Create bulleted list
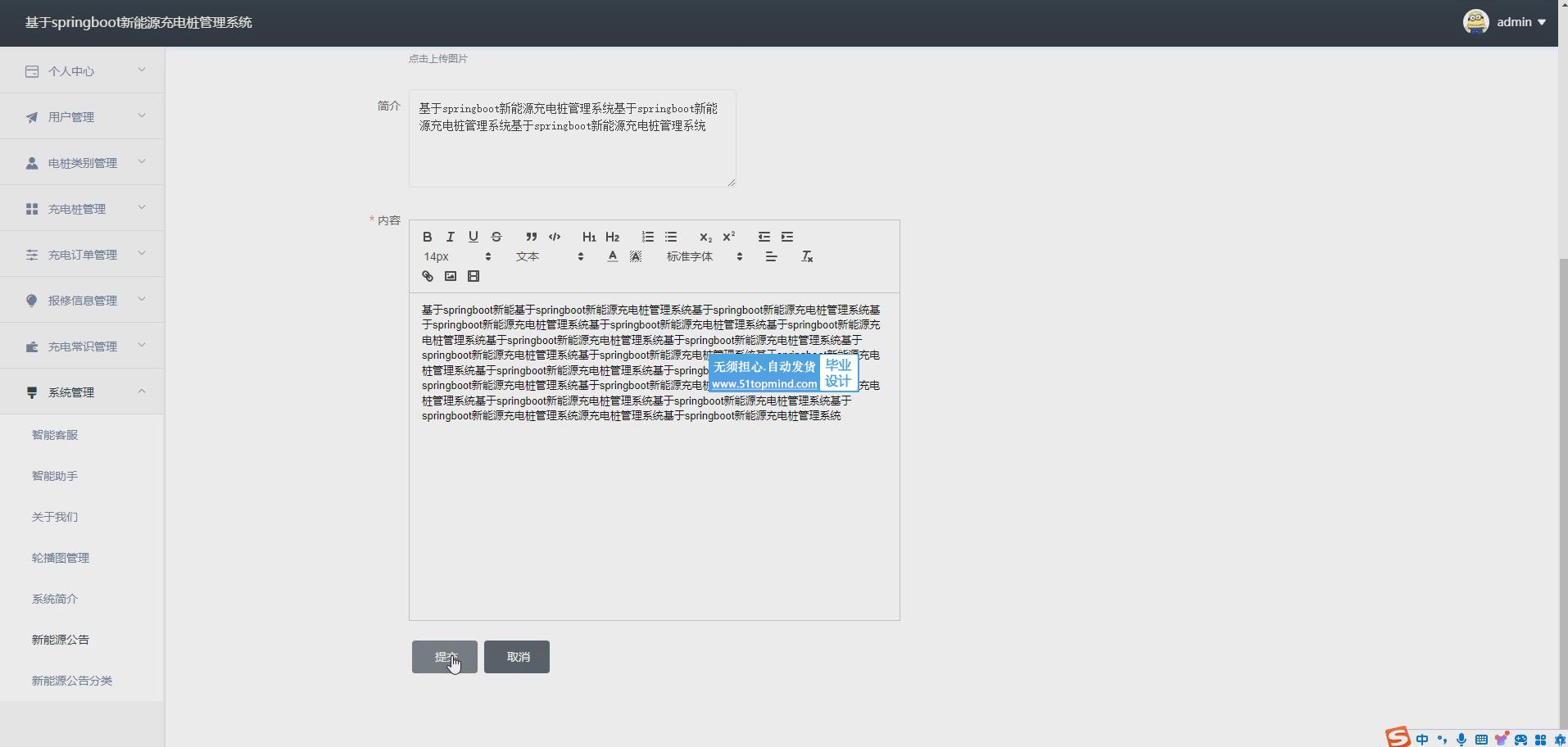This screenshot has width=1568, height=747. pyautogui.click(x=671, y=237)
